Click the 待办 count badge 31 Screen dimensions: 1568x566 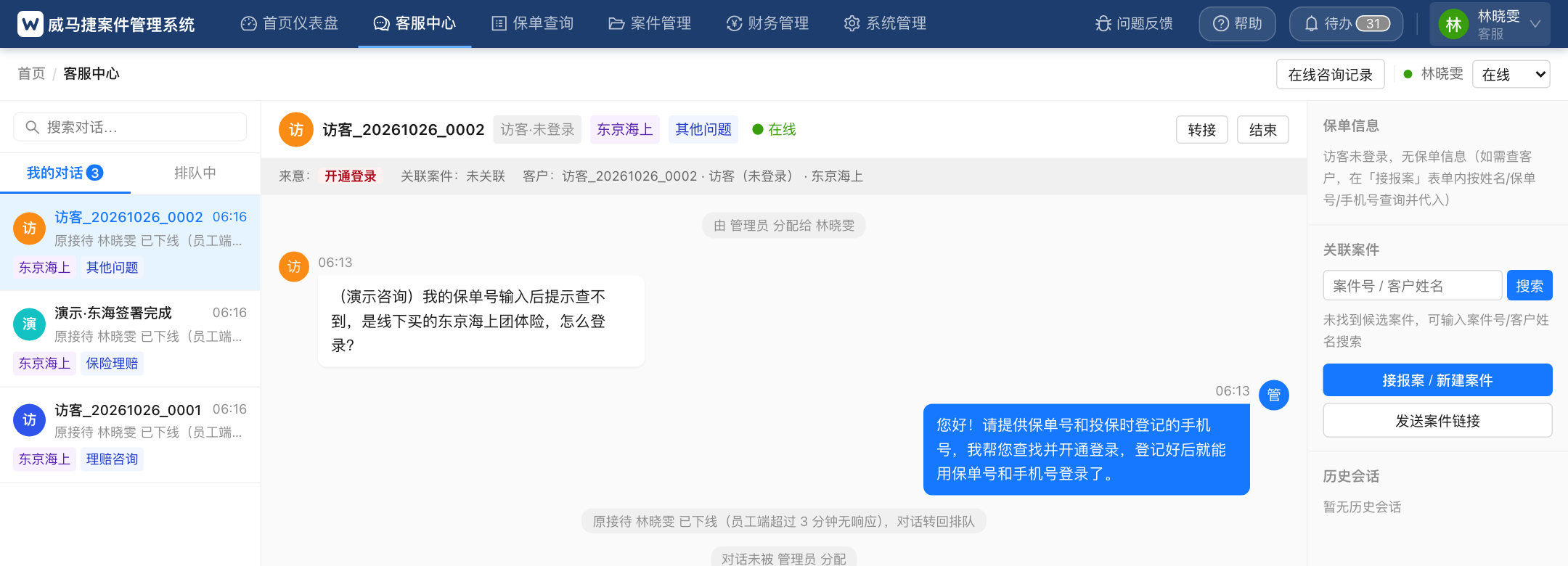[x=1373, y=24]
